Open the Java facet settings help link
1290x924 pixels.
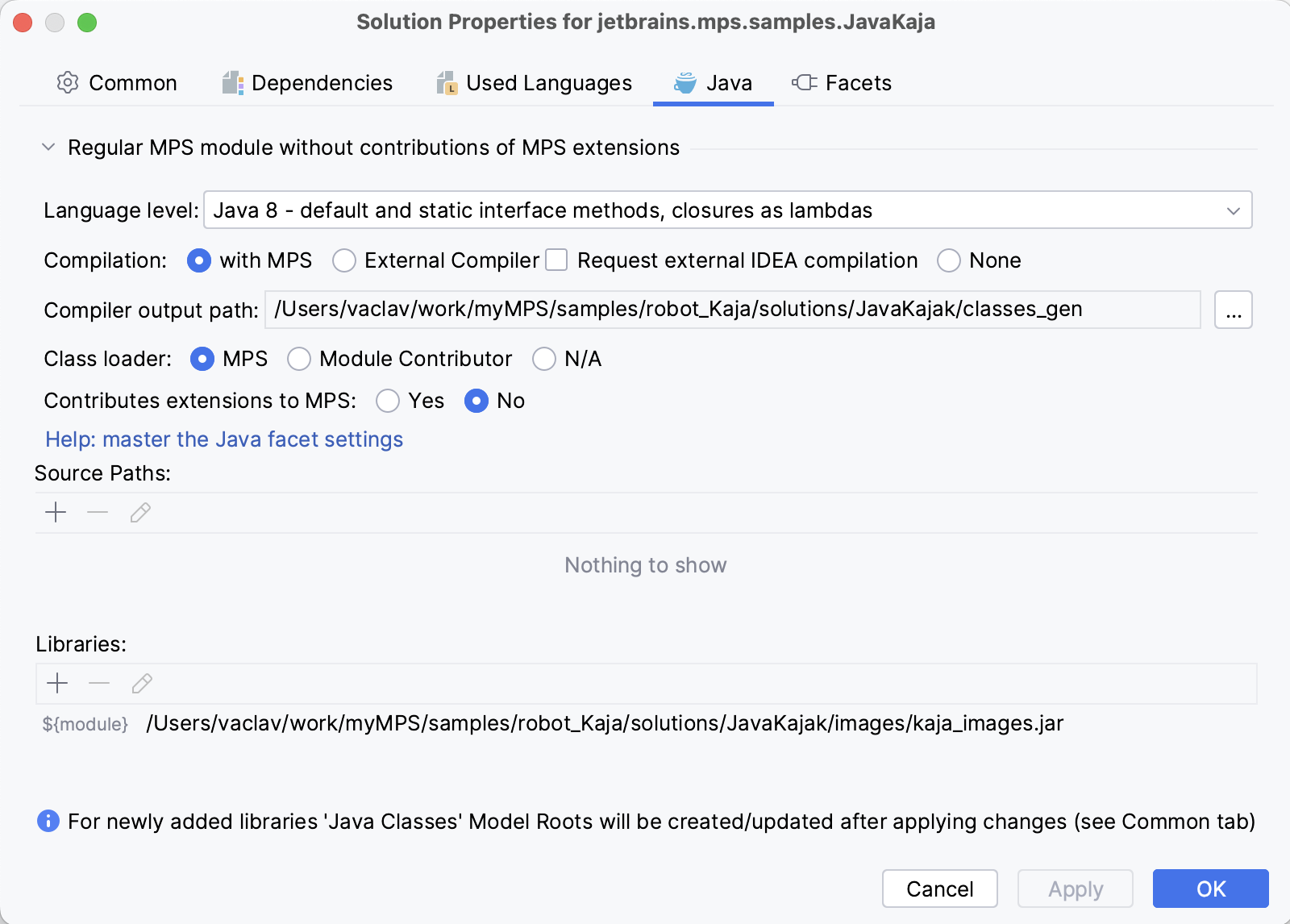224,439
